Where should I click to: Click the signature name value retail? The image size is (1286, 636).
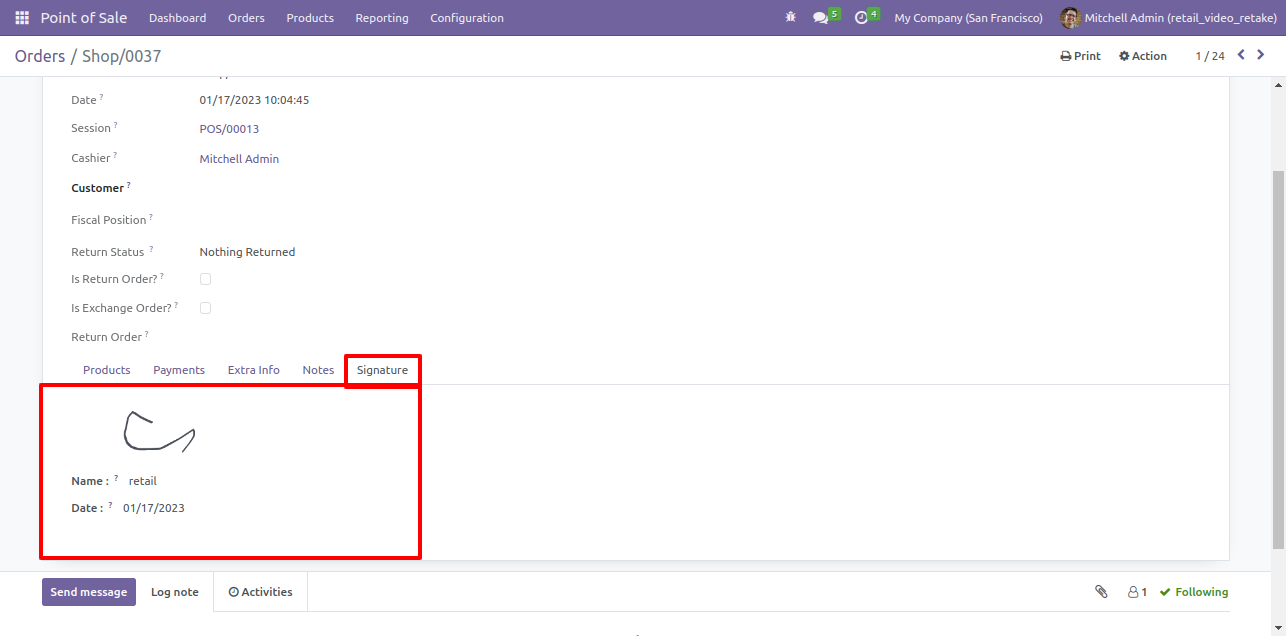point(143,481)
